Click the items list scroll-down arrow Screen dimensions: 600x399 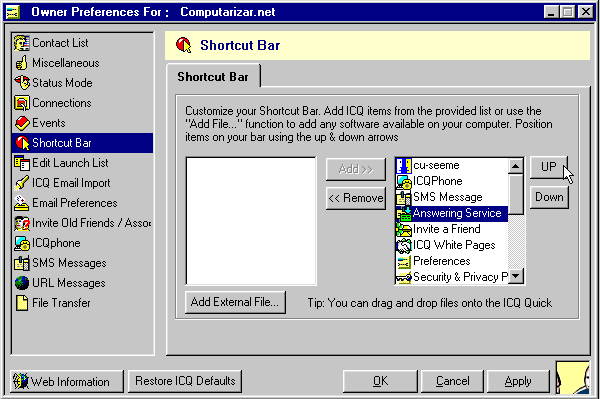click(516, 276)
